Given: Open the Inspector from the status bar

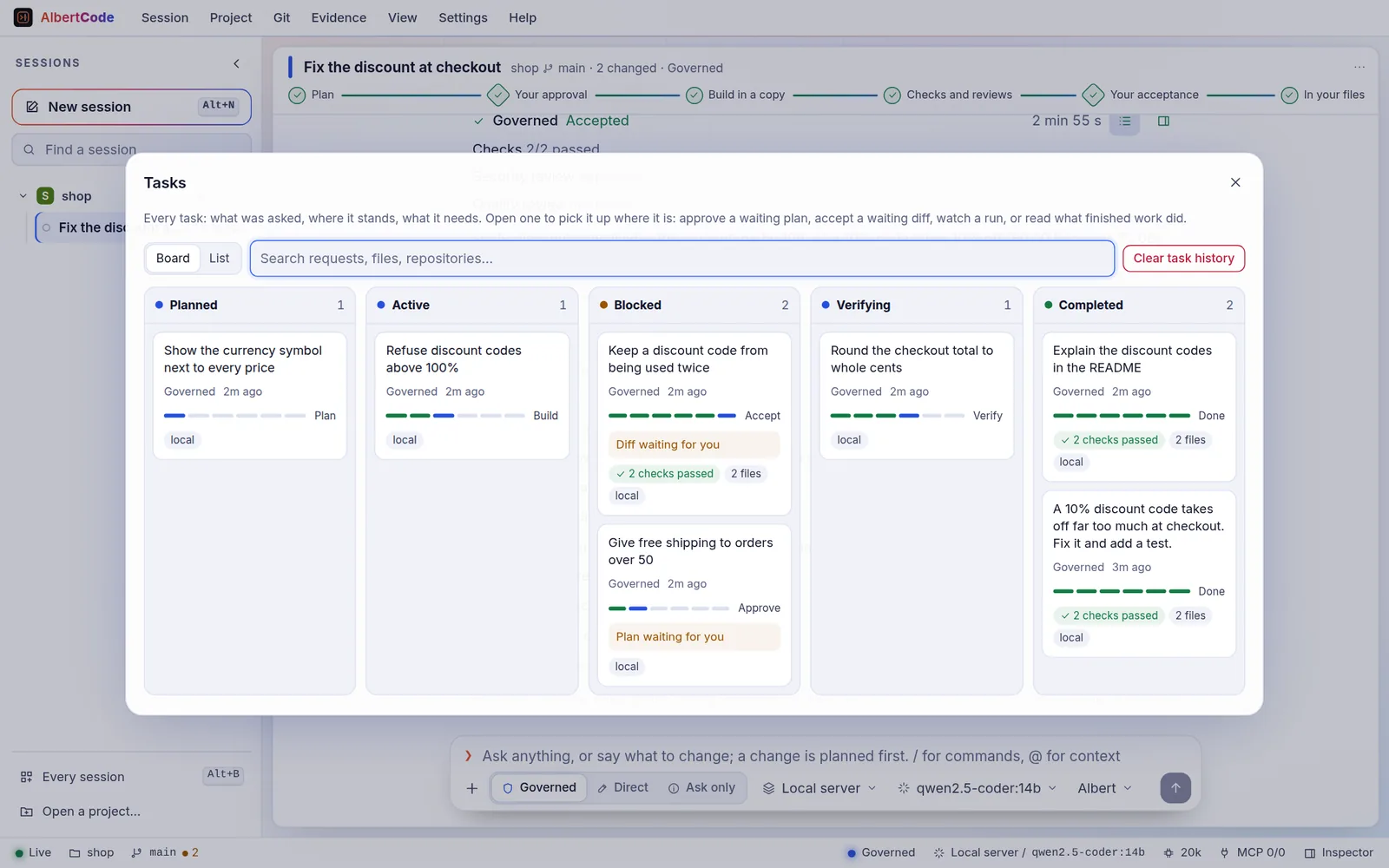Looking at the screenshot, I should click(x=1339, y=852).
